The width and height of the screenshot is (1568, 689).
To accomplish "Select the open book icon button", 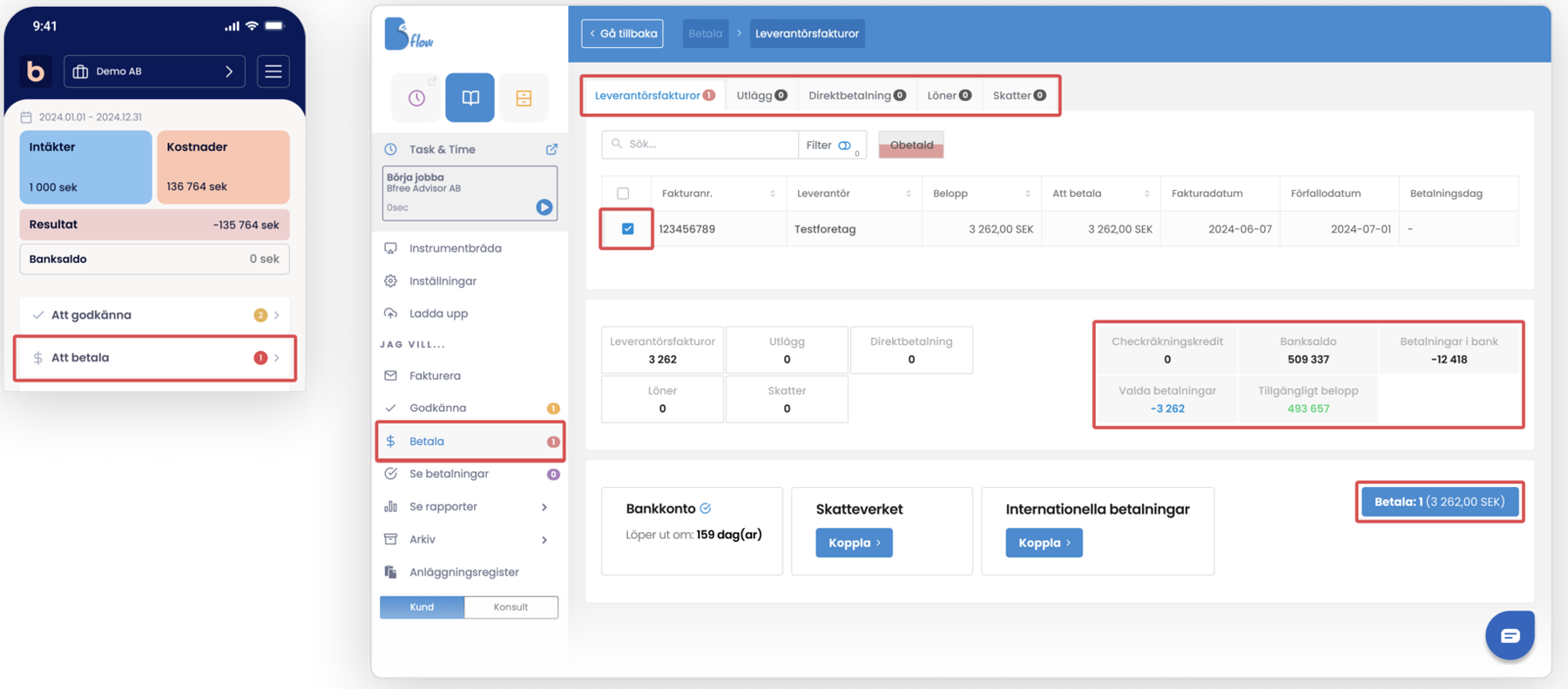I will (x=470, y=98).
